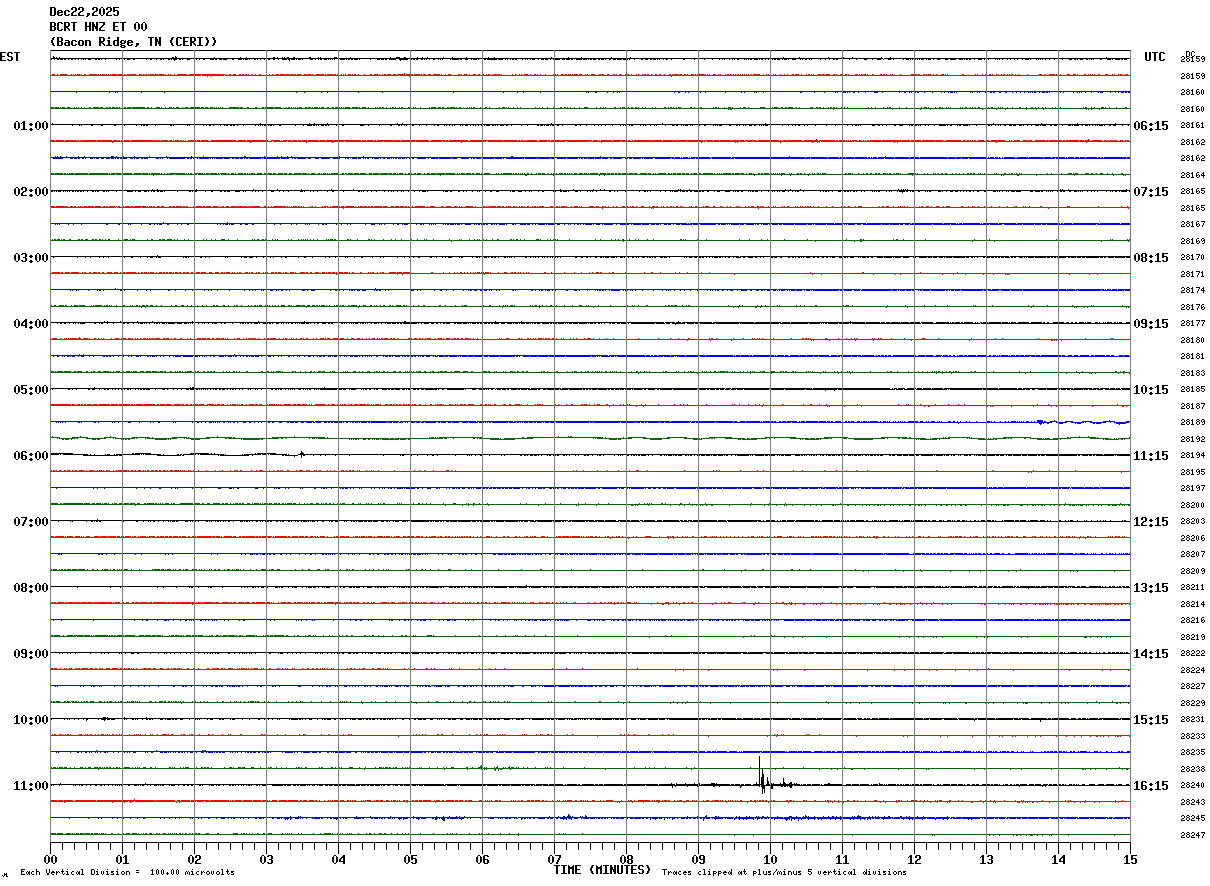
Task: Click the 09:15 UTC time label
Action: pyautogui.click(x=1151, y=324)
